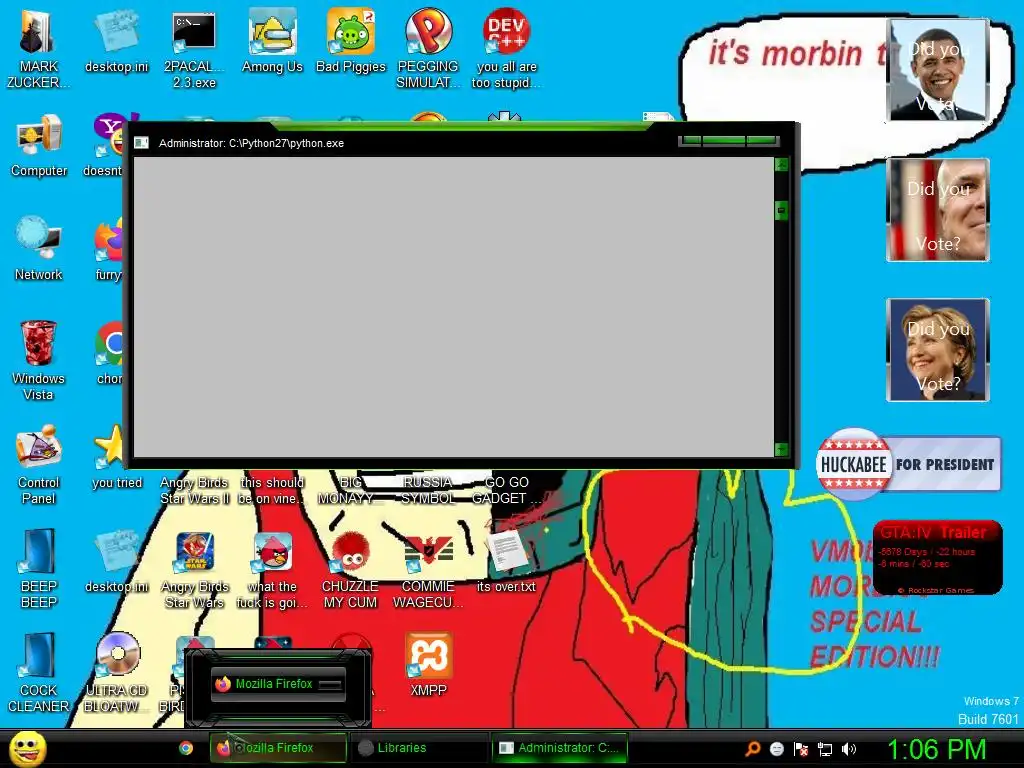Viewport: 1024px width, 768px height.
Task: Click the Chrome icon in the taskbar
Action: click(186, 748)
